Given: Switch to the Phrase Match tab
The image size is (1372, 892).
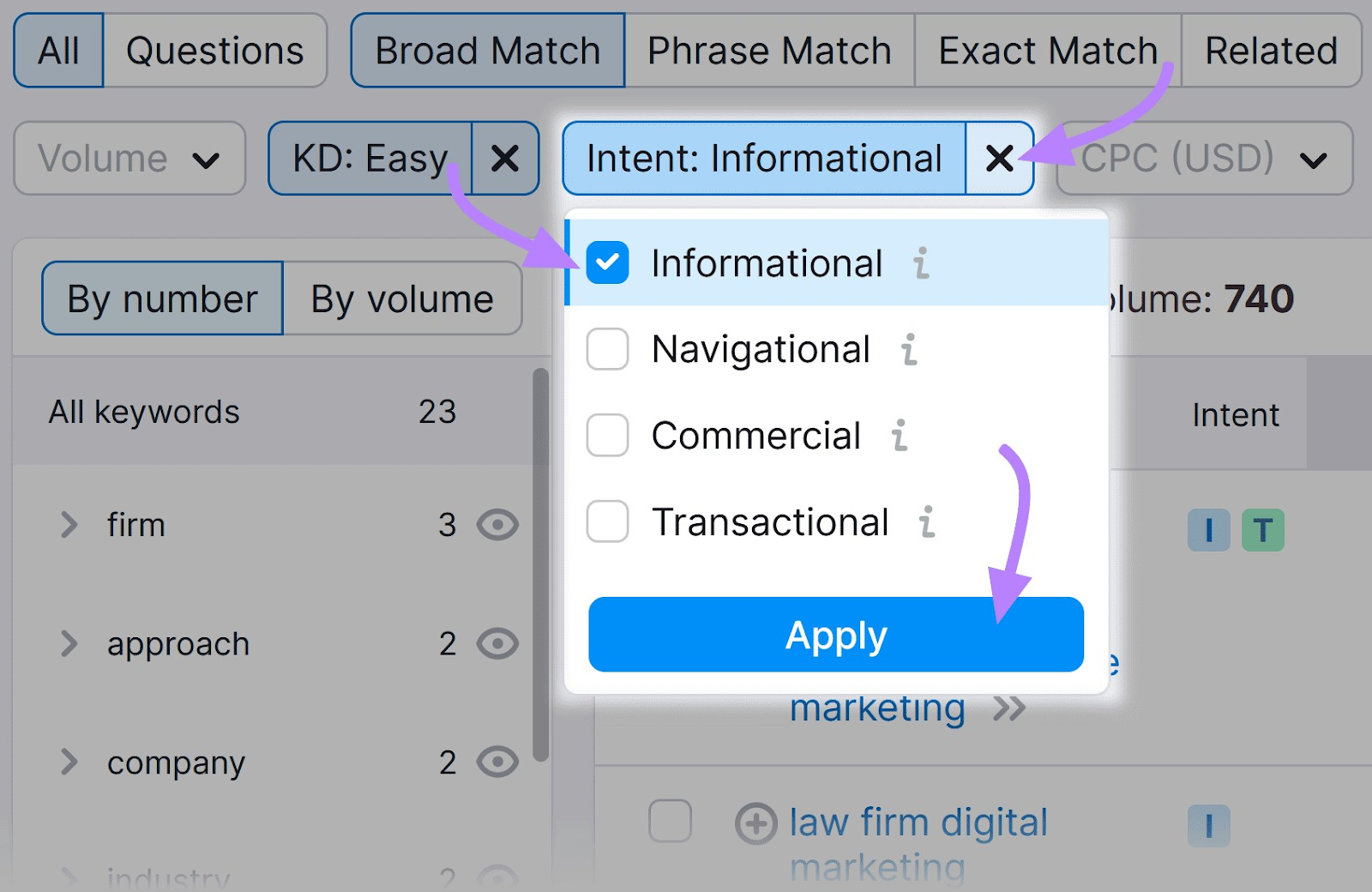Looking at the screenshot, I should pyautogui.click(x=768, y=50).
